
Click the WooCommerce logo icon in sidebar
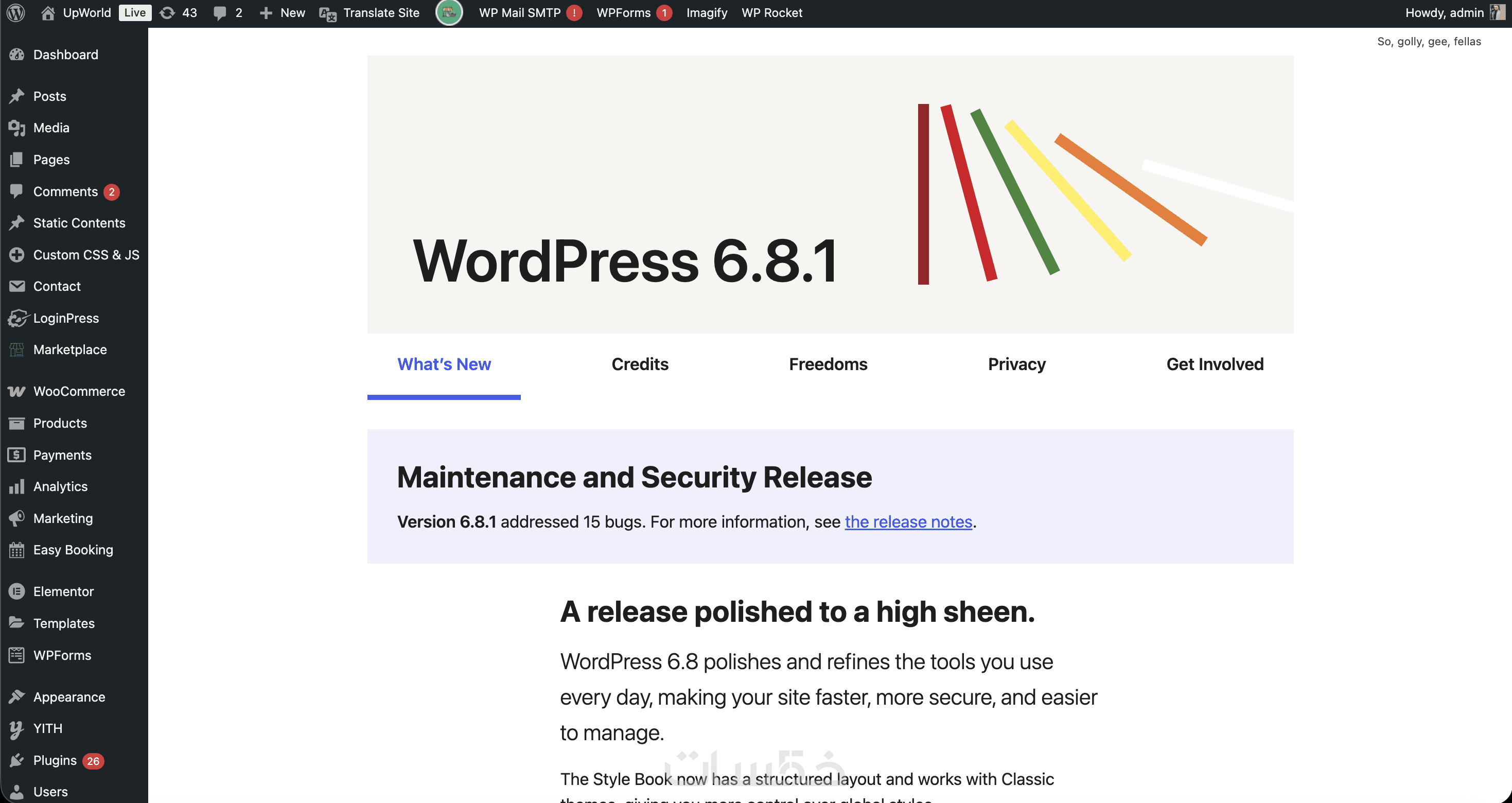pyautogui.click(x=16, y=392)
